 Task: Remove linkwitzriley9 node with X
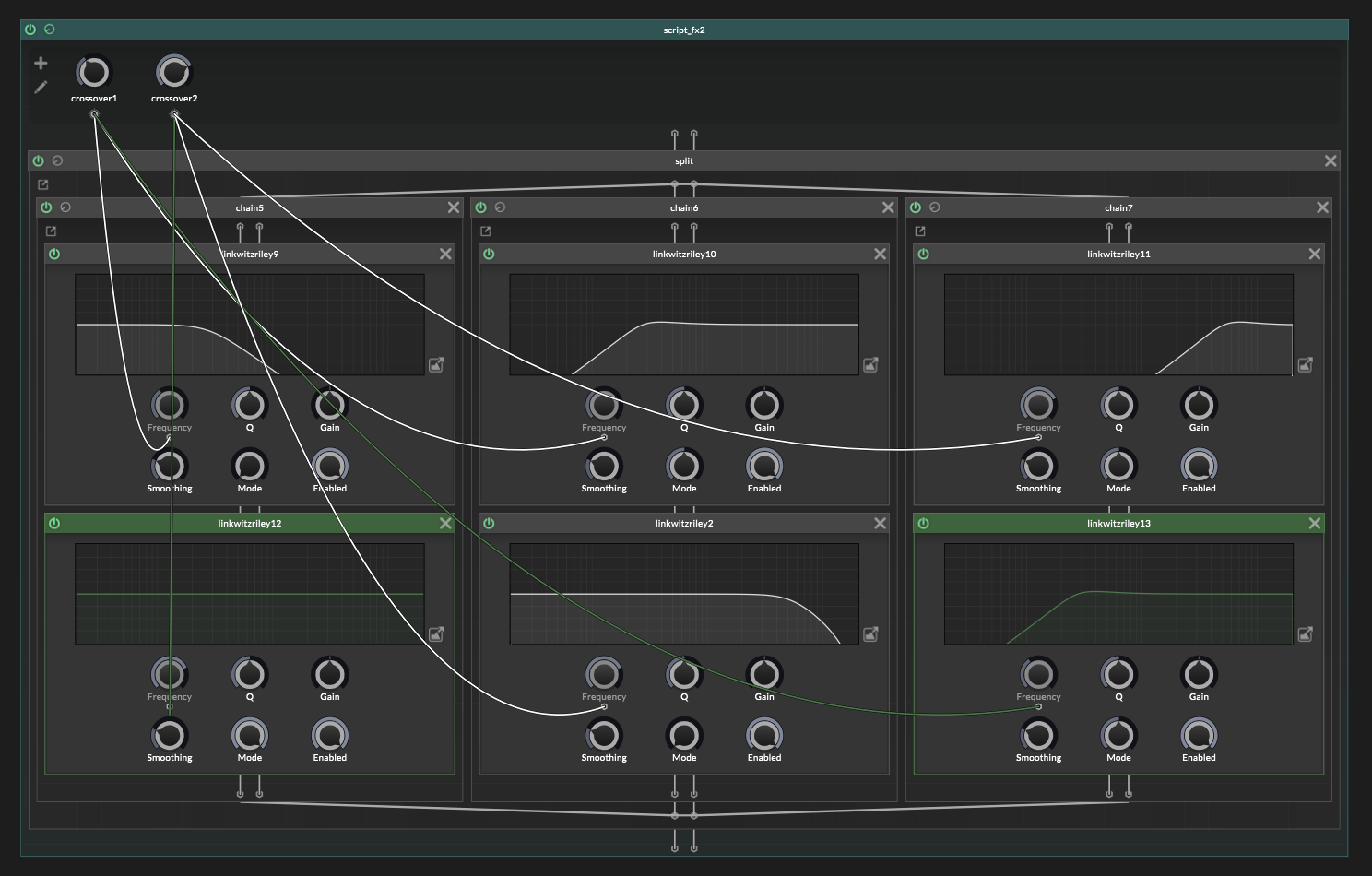[445, 254]
